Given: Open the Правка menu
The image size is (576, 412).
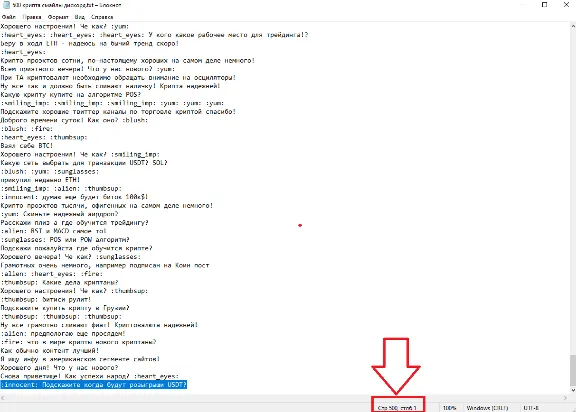Looking at the screenshot, I should pos(32,17).
